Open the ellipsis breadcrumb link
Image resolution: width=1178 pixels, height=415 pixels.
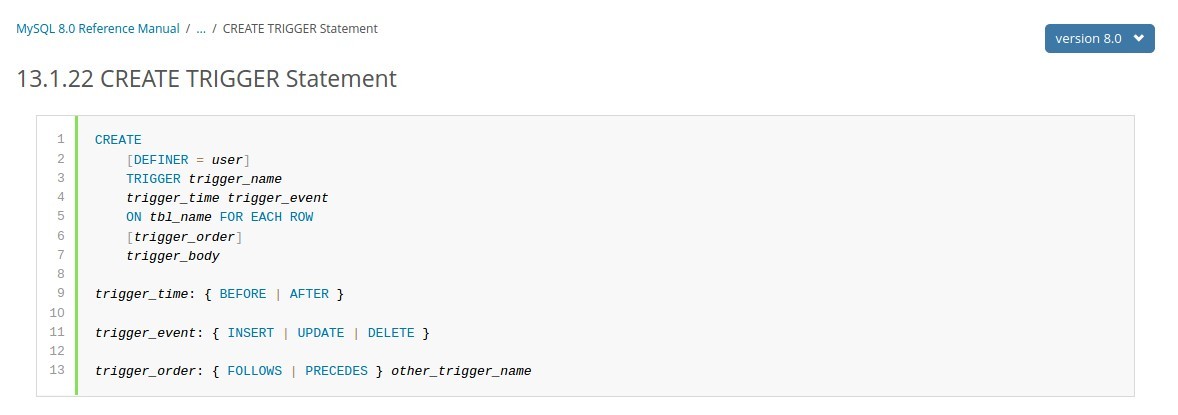click(x=201, y=29)
